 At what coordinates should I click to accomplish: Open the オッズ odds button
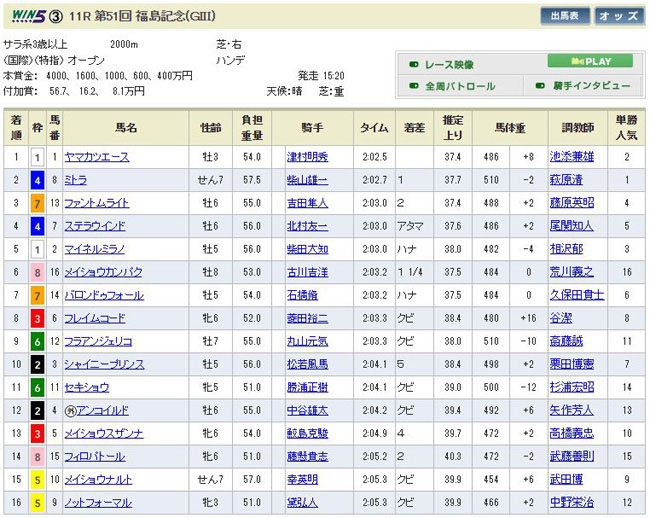[618, 17]
